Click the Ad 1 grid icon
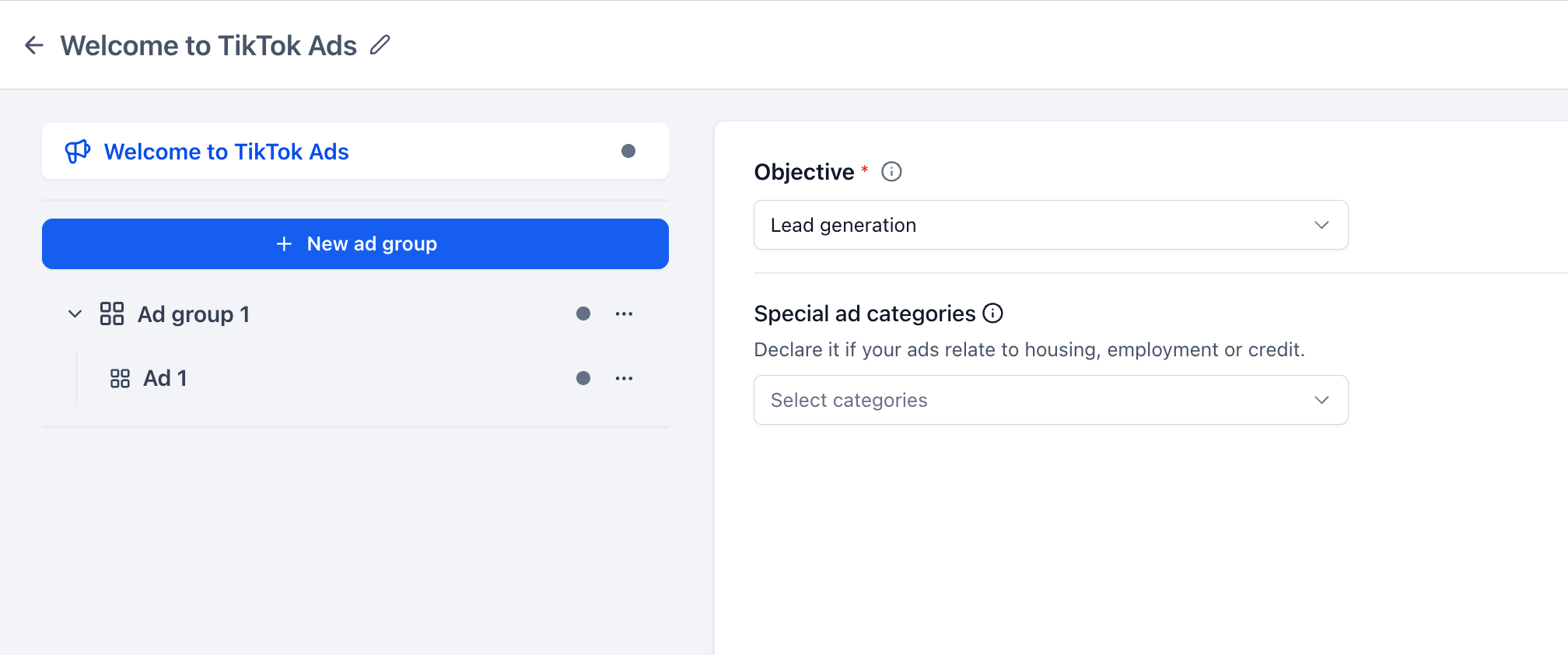This screenshot has height=655, width=1568. tap(120, 378)
